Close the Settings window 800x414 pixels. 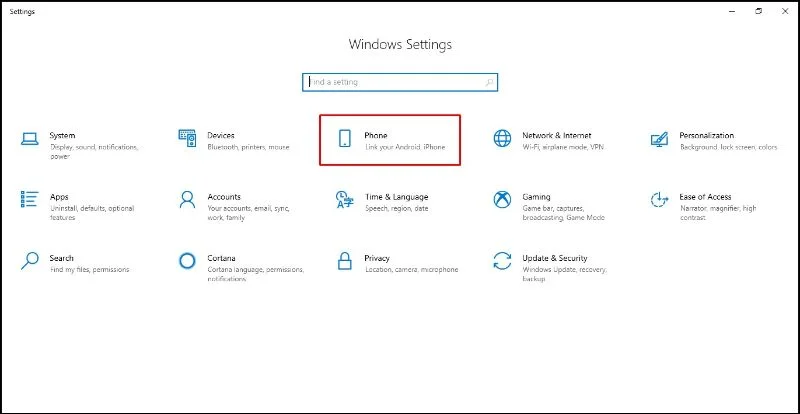(785, 11)
